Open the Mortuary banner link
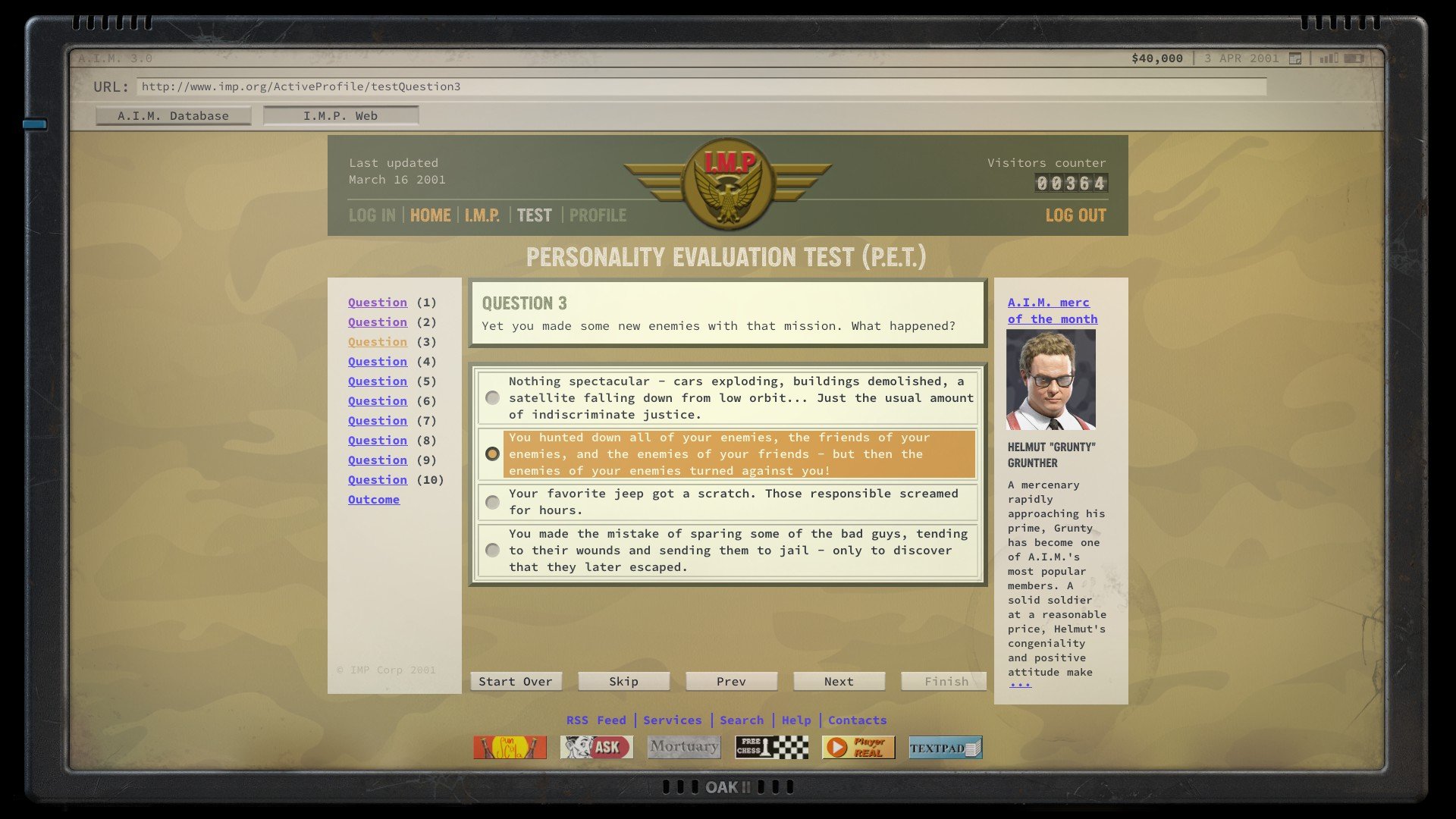Screen dimensions: 1456x819 click(x=684, y=748)
